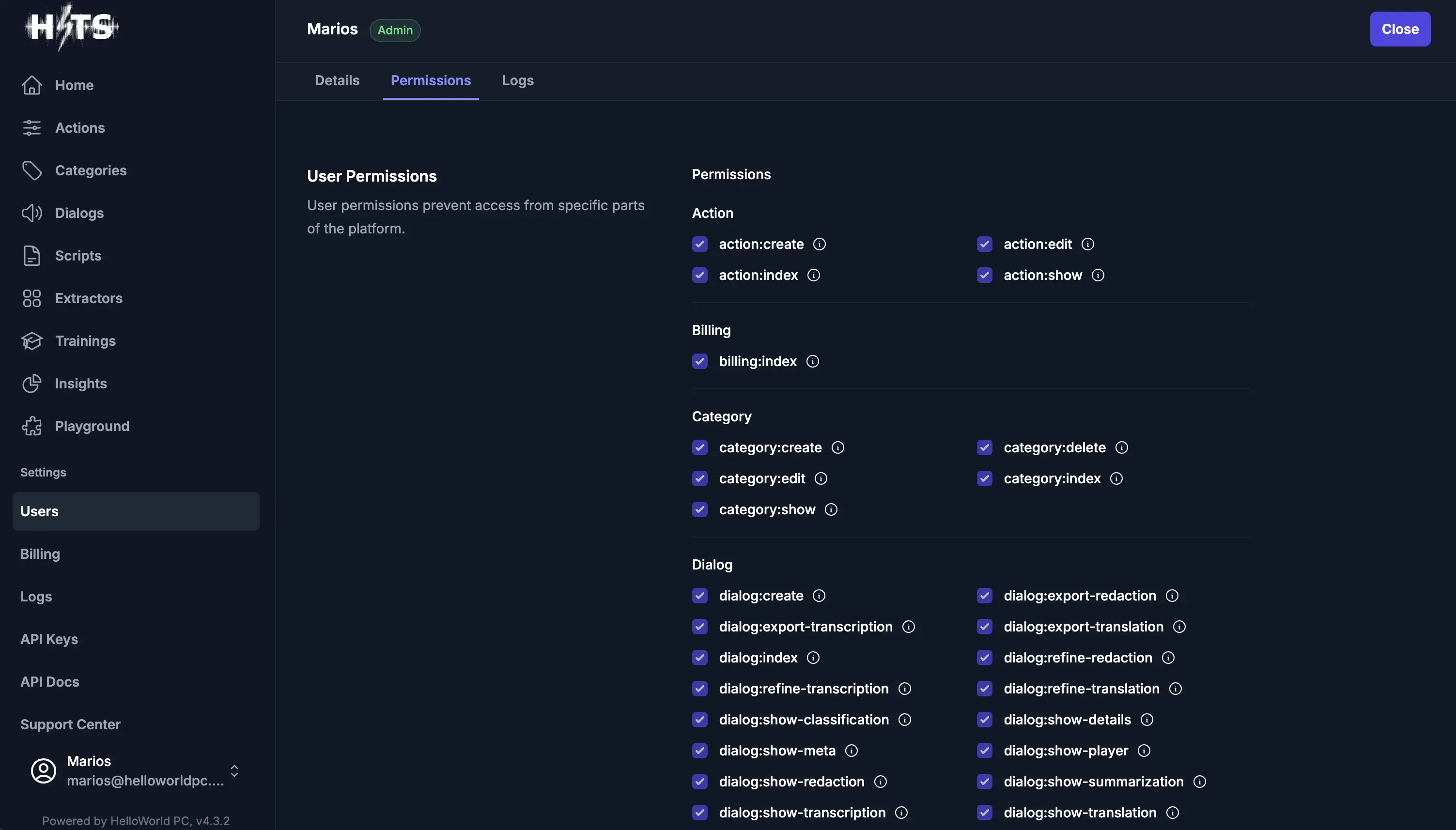Click the dialog:show-transcription label
1456x830 pixels.
coord(802,813)
